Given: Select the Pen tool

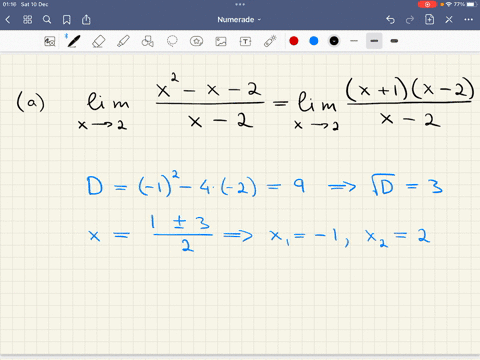Looking at the screenshot, I should 73,41.
